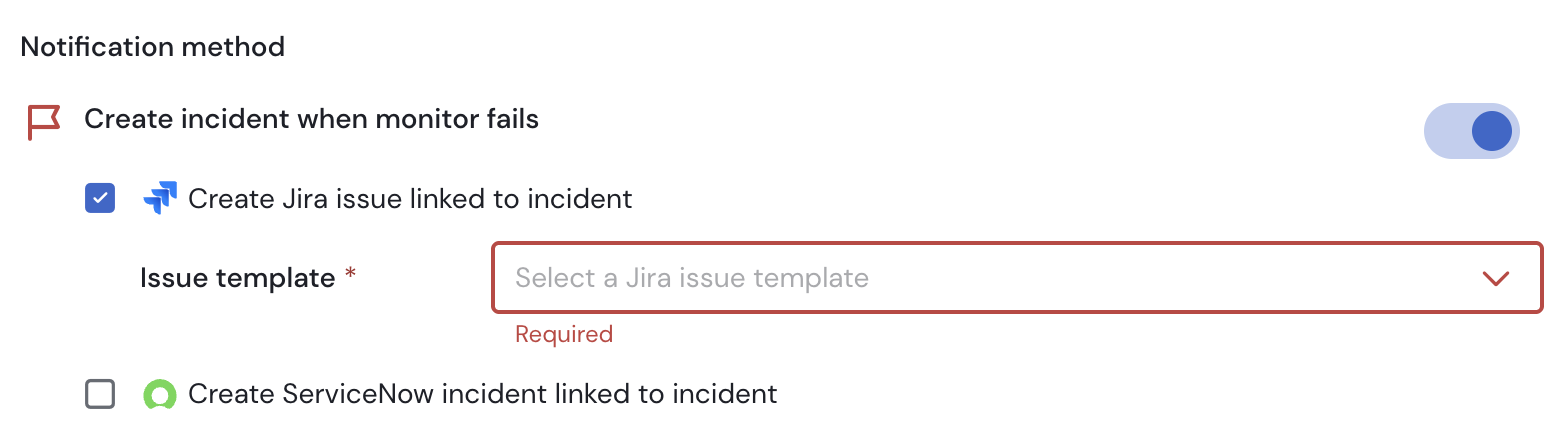The image size is (1566, 448).
Task: Click the light blue track of the incident toggle
Action: pos(1445,131)
